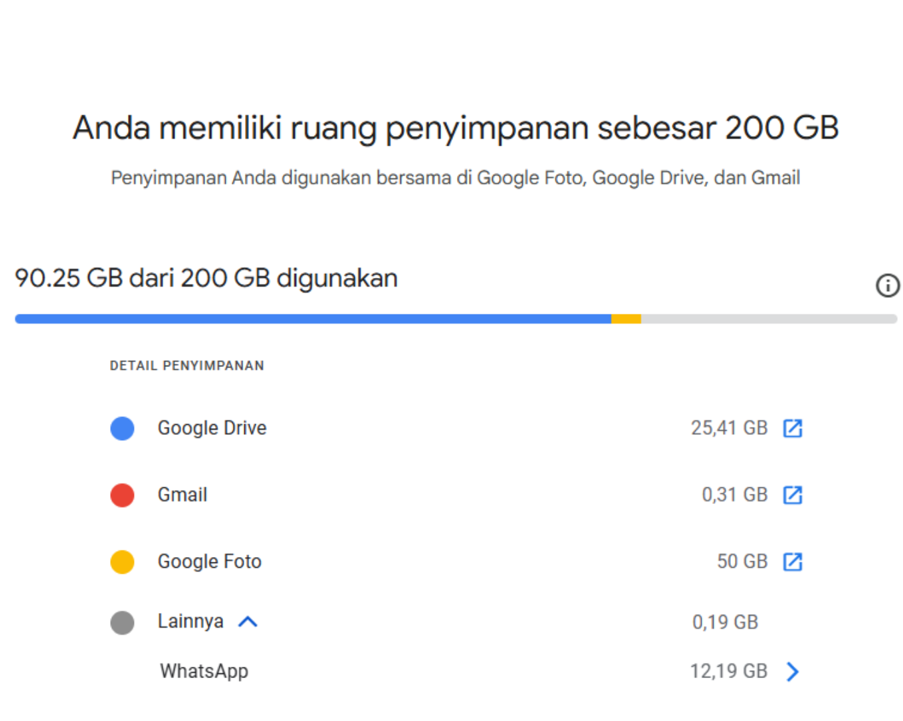Viewport: 903px width, 721px height.
Task: Click the 12,19 GB WhatsApp size value
Action: tap(728, 671)
